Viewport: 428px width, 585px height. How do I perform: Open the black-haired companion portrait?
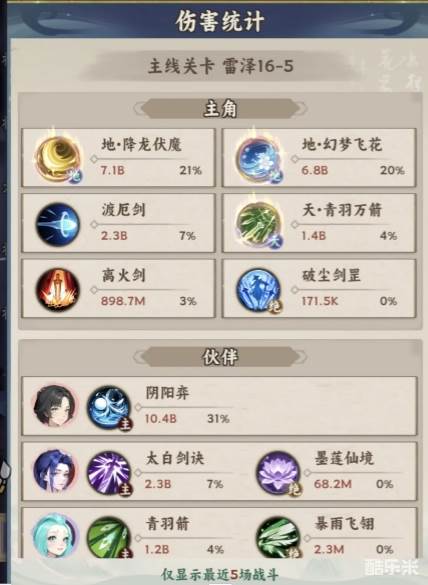[x=54, y=406]
